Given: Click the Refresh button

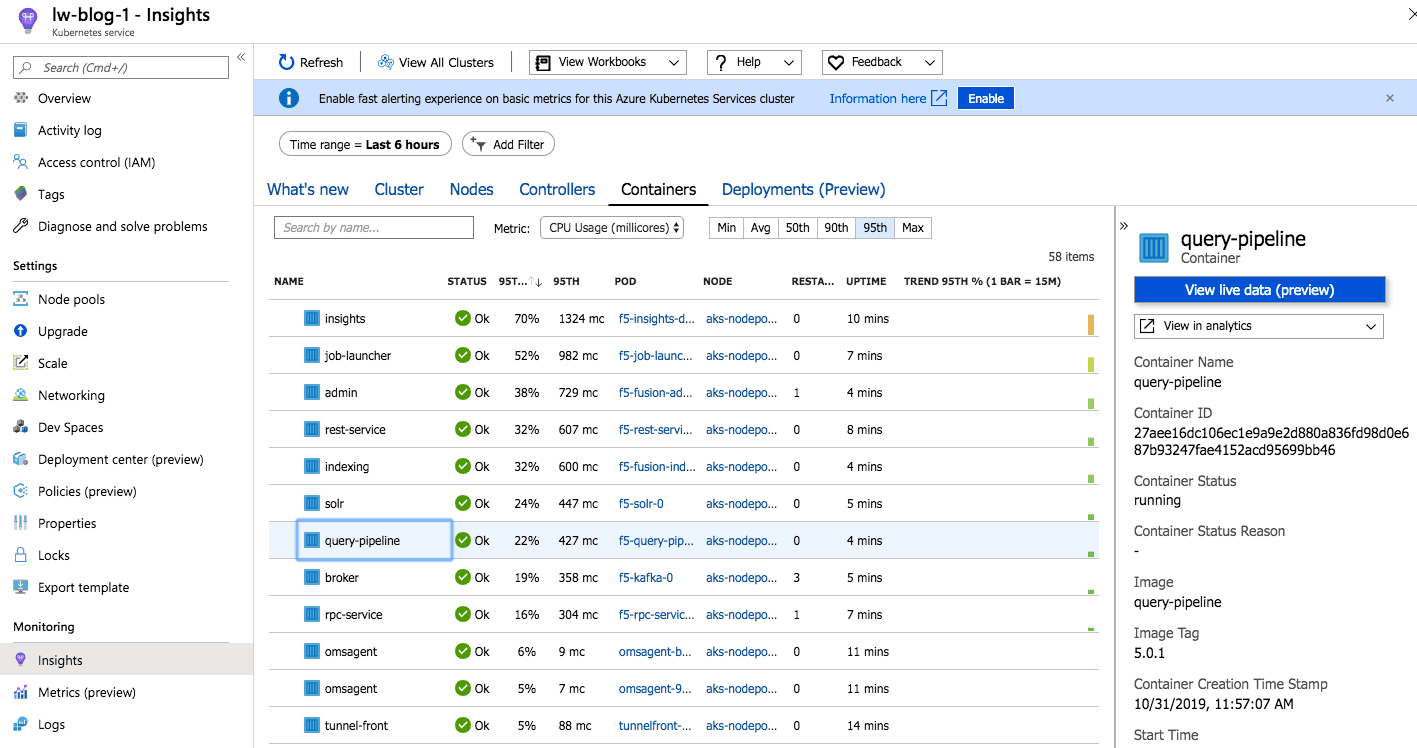Looking at the screenshot, I should click(x=310, y=62).
